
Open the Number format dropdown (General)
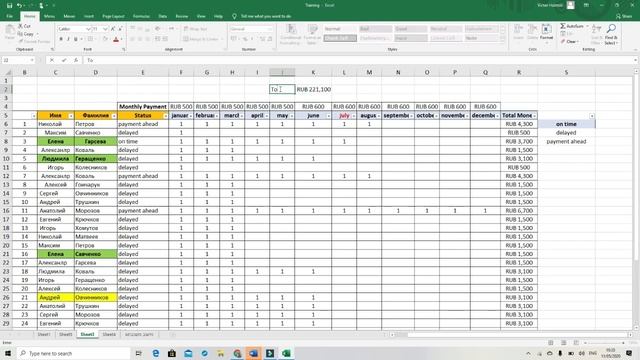[269, 29]
